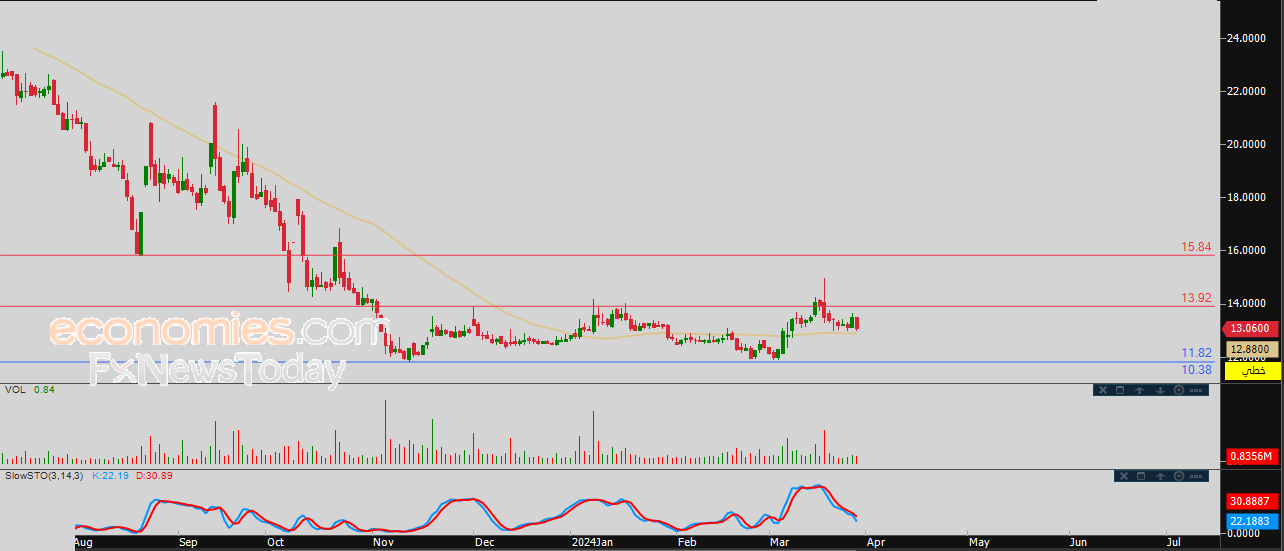
Task: Maximize the SlowSTO panel window icon
Action: [1141, 477]
